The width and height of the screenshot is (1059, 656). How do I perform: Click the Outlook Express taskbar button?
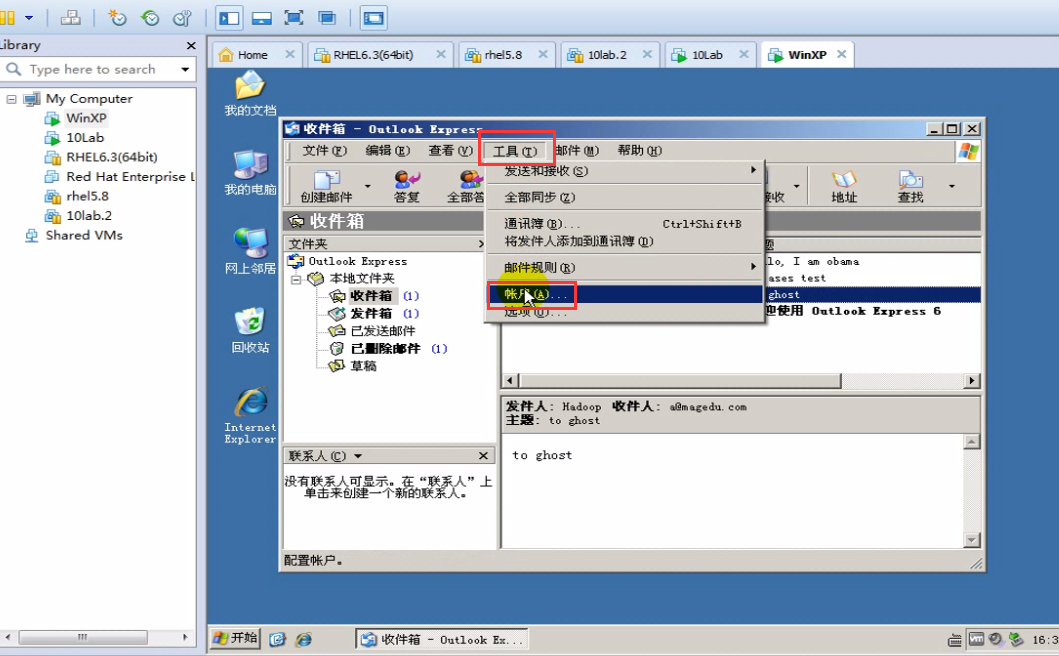442,639
